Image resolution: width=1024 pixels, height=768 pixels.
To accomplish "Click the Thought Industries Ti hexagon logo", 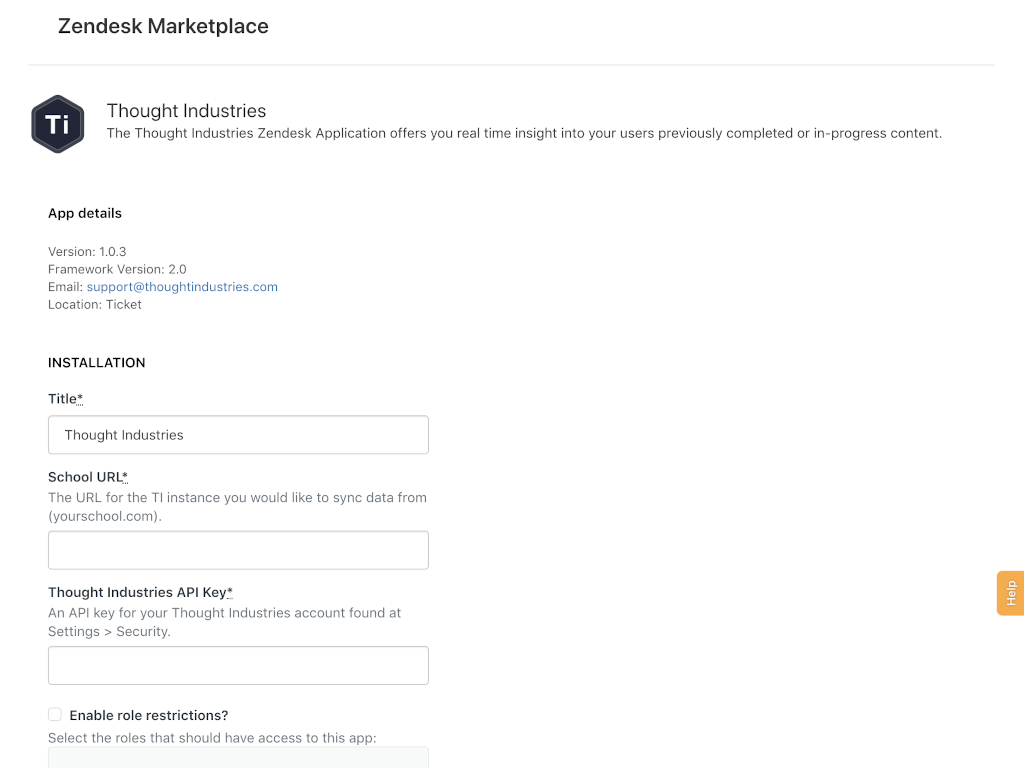I will (x=57, y=124).
